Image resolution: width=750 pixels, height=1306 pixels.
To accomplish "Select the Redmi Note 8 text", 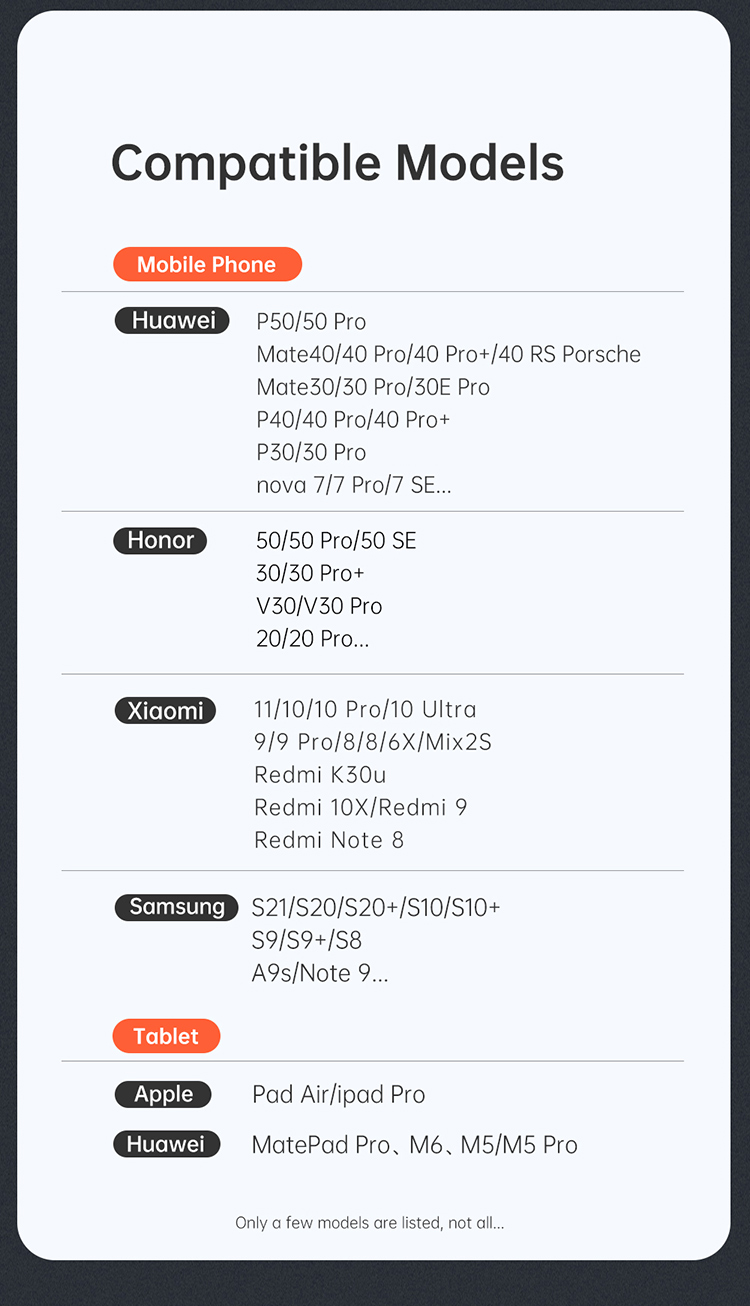I will coord(329,840).
